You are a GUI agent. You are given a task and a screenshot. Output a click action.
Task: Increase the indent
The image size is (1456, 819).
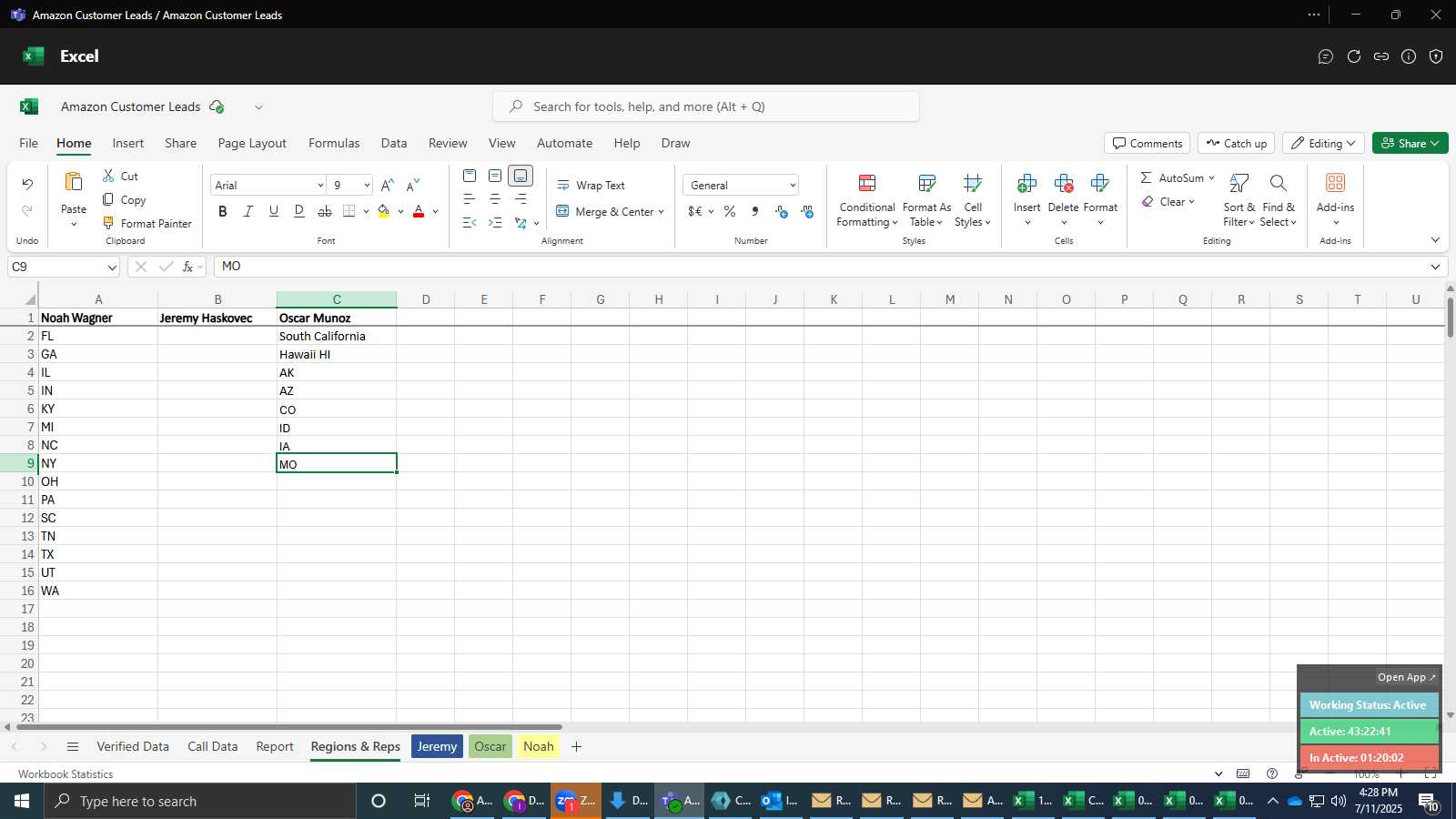pyautogui.click(x=495, y=223)
